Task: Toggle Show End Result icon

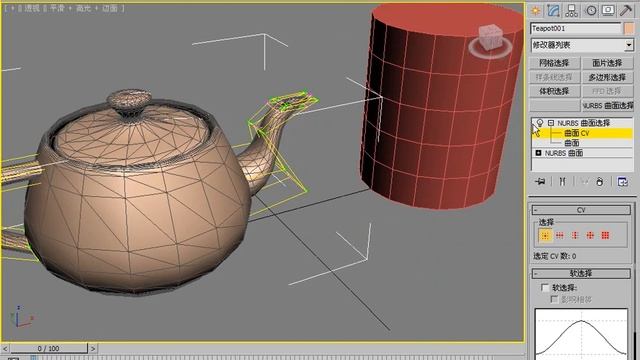Action: click(x=562, y=182)
